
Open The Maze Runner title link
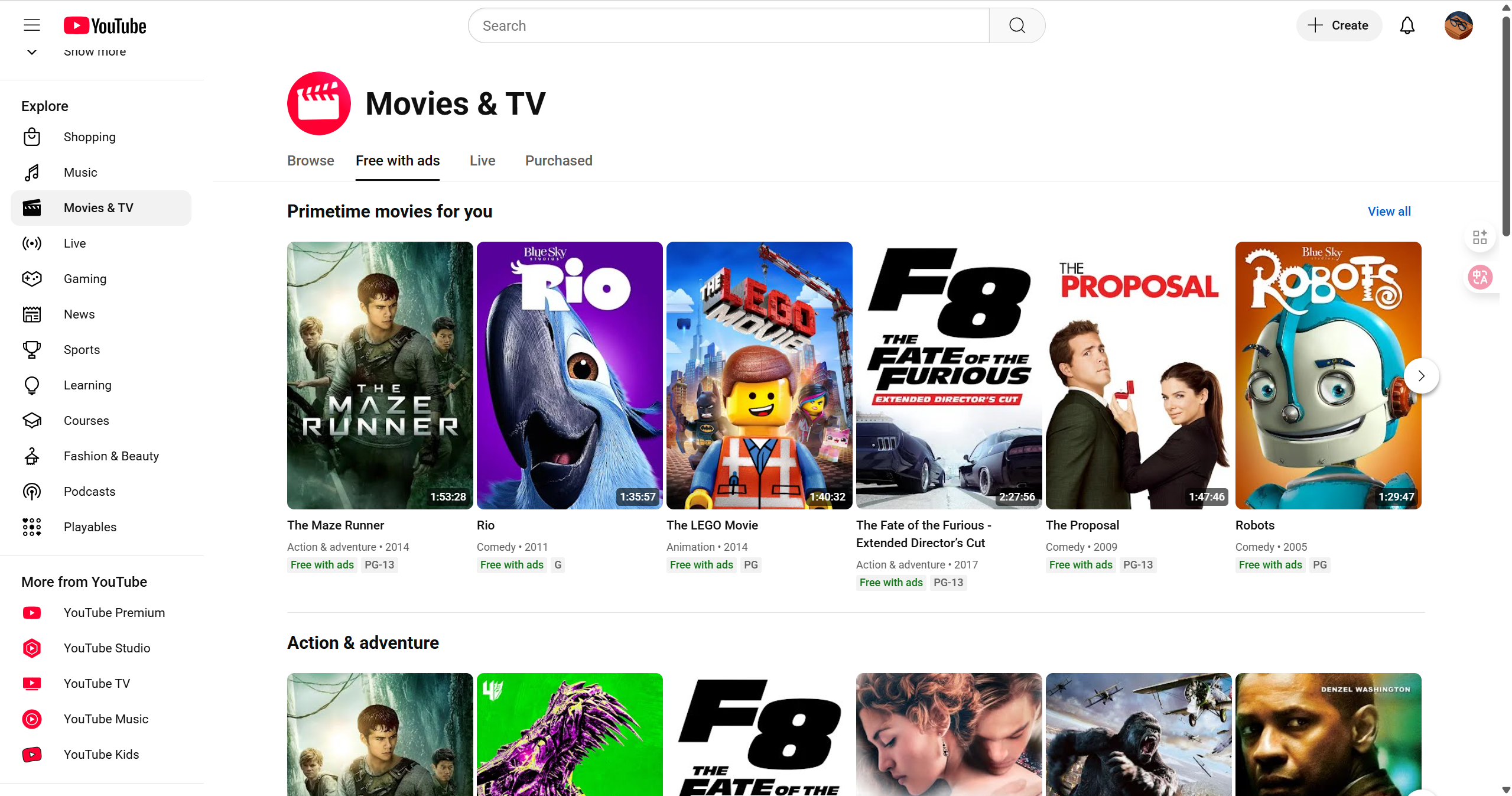pos(336,525)
